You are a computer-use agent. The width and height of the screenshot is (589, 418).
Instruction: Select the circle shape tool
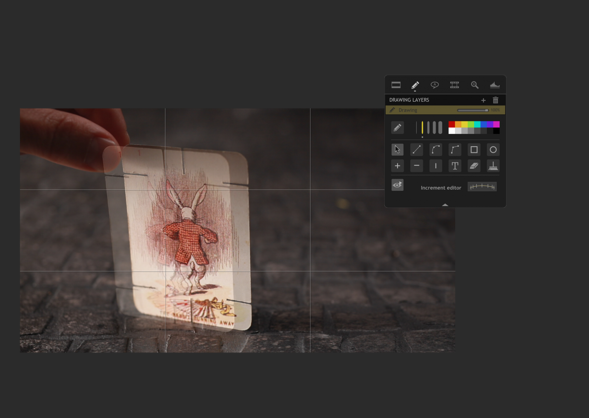coord(493,150)
